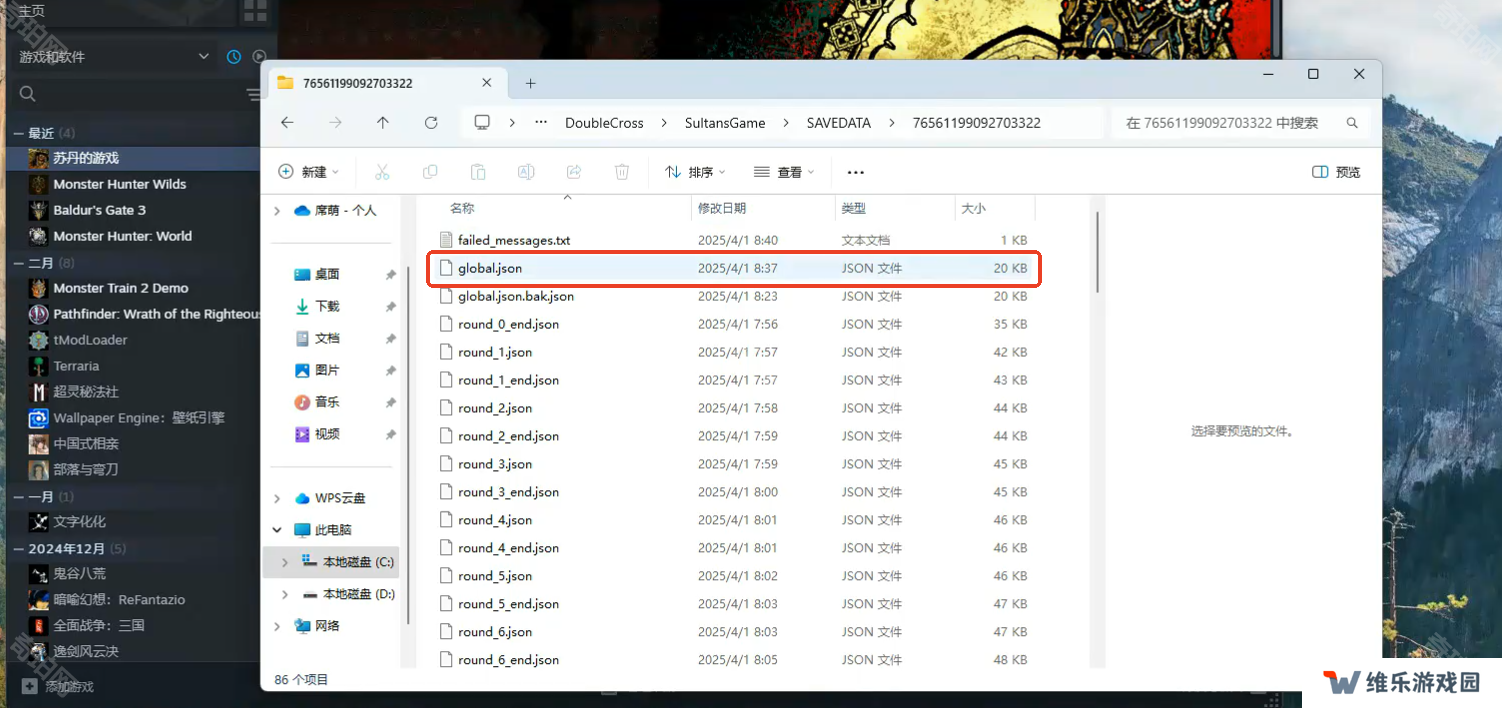Expand 本地磁盘 (C:) chevron
The image size is (1502, 708).
[285, 562]
